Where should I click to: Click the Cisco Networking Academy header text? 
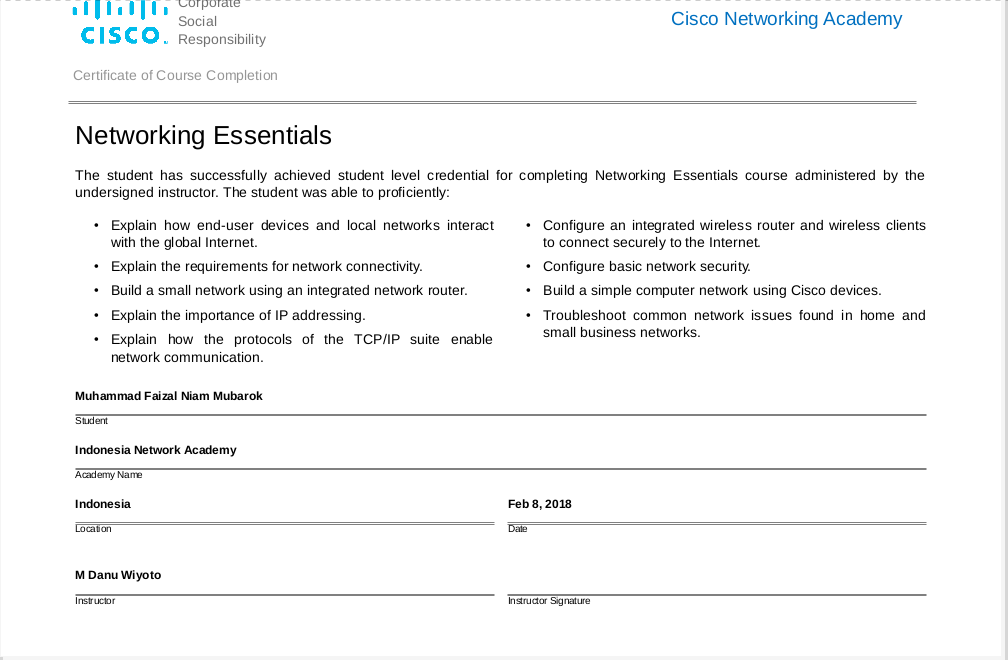point(786,19)
